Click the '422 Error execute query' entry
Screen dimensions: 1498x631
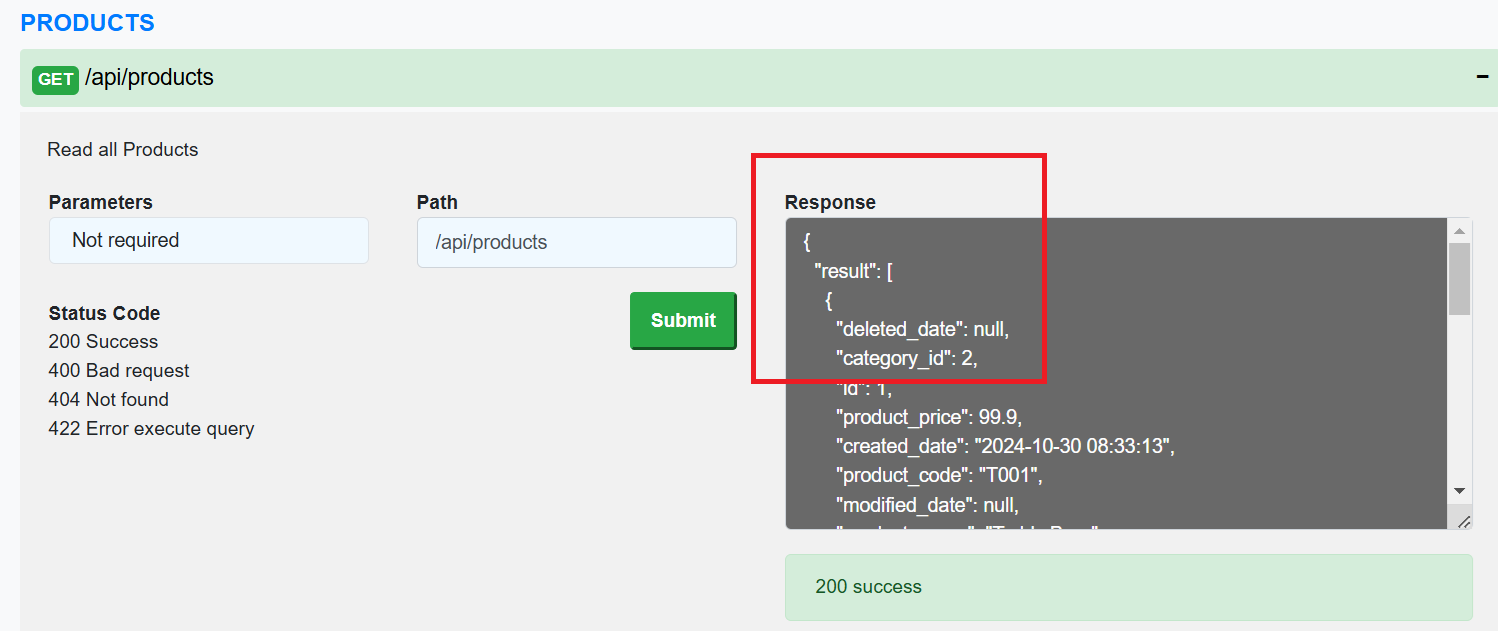151,429
